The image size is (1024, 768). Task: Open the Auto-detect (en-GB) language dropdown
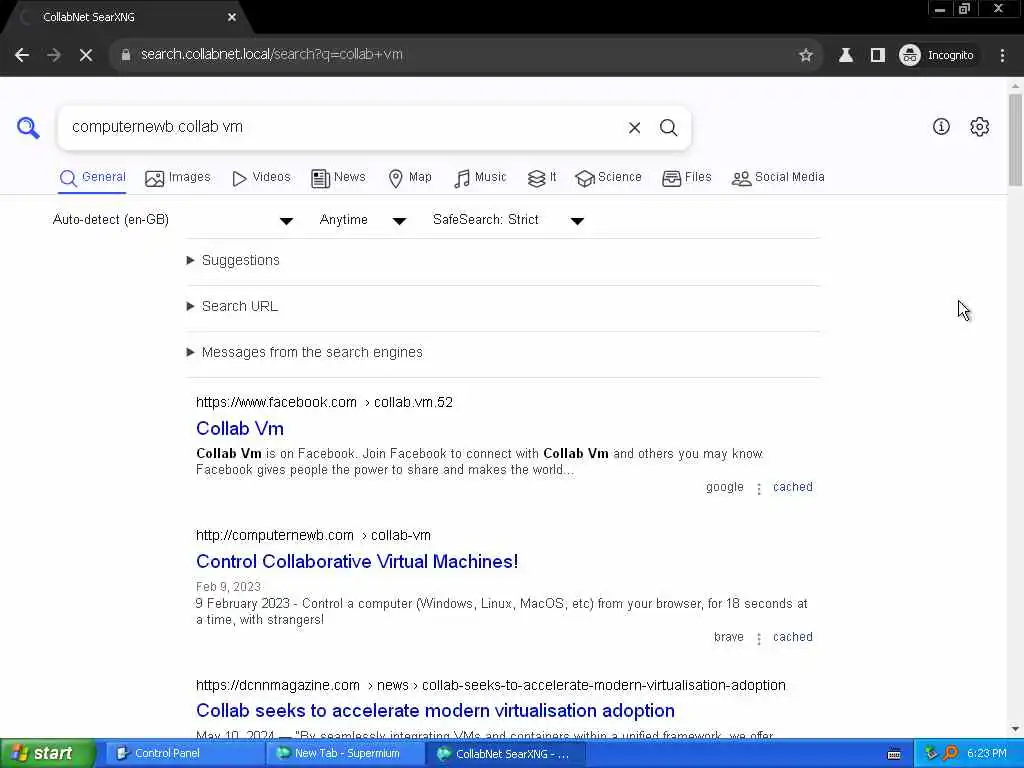tap(172, 220)
